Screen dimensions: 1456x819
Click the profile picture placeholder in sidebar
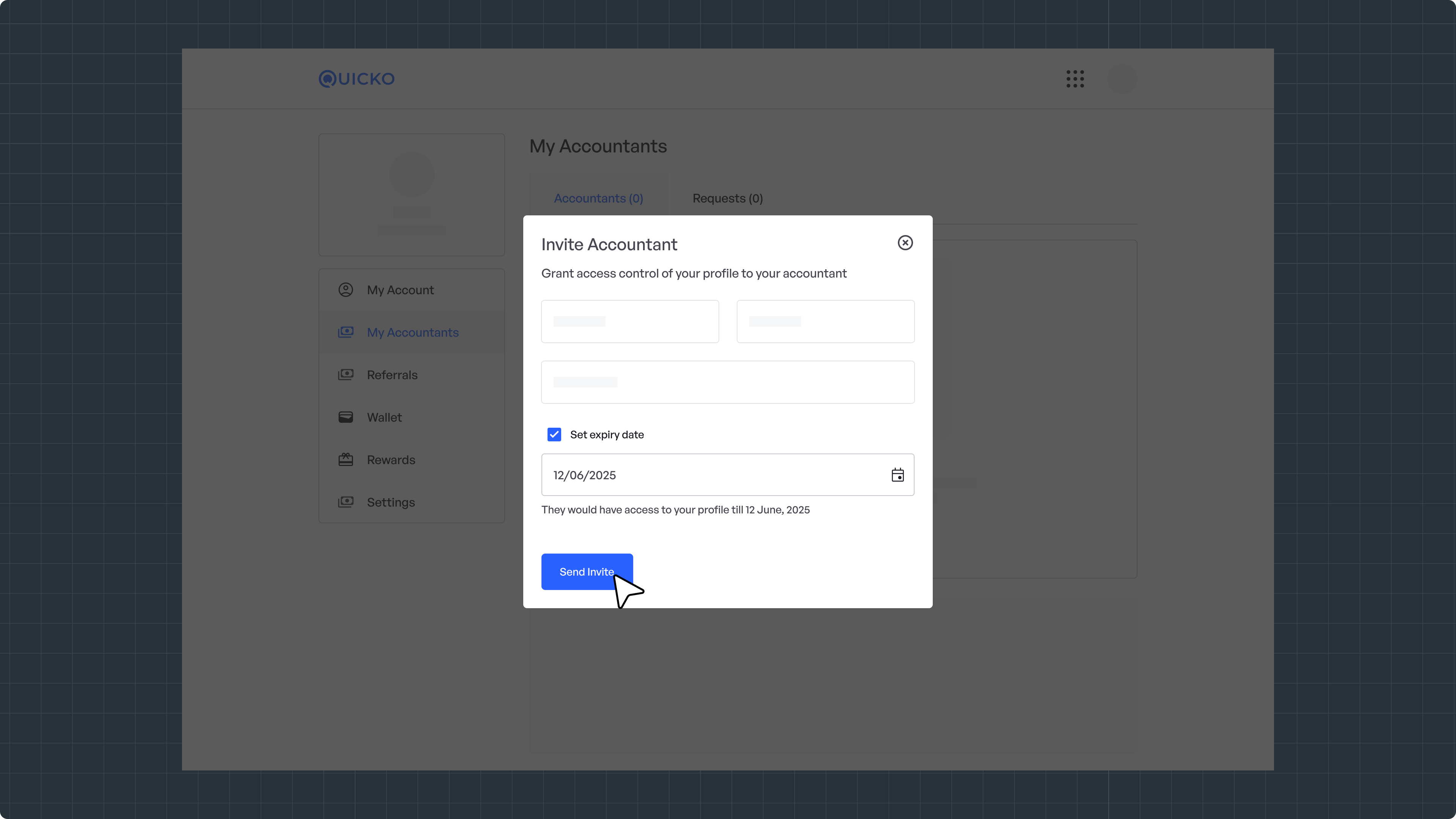pyautogui.click(x=411, y=174)
